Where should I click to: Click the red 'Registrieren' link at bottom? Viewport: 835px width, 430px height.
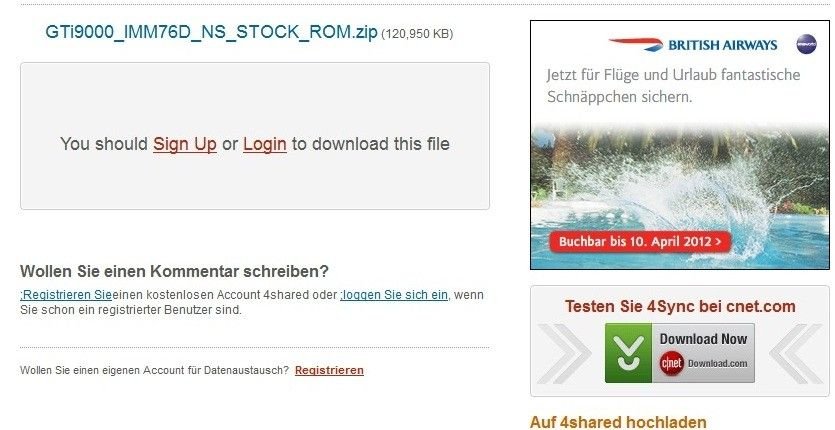coord(329,370)
